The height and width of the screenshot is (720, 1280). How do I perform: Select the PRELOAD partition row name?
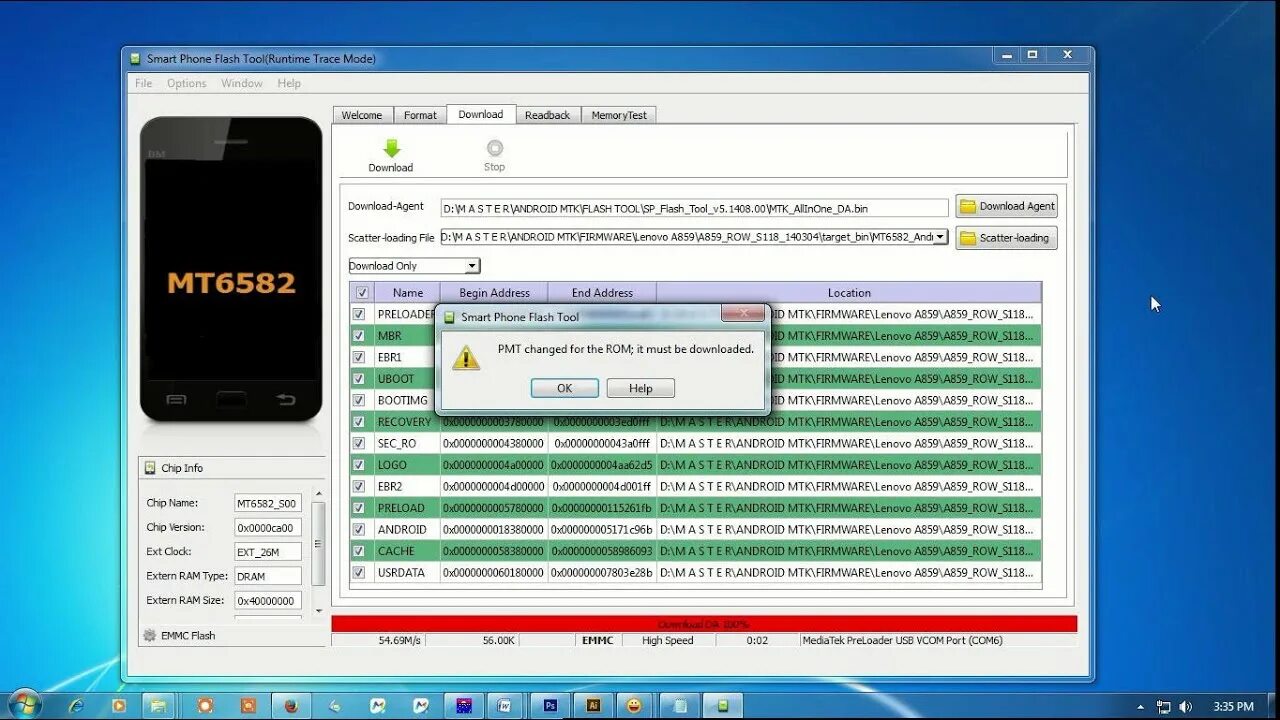401,508
